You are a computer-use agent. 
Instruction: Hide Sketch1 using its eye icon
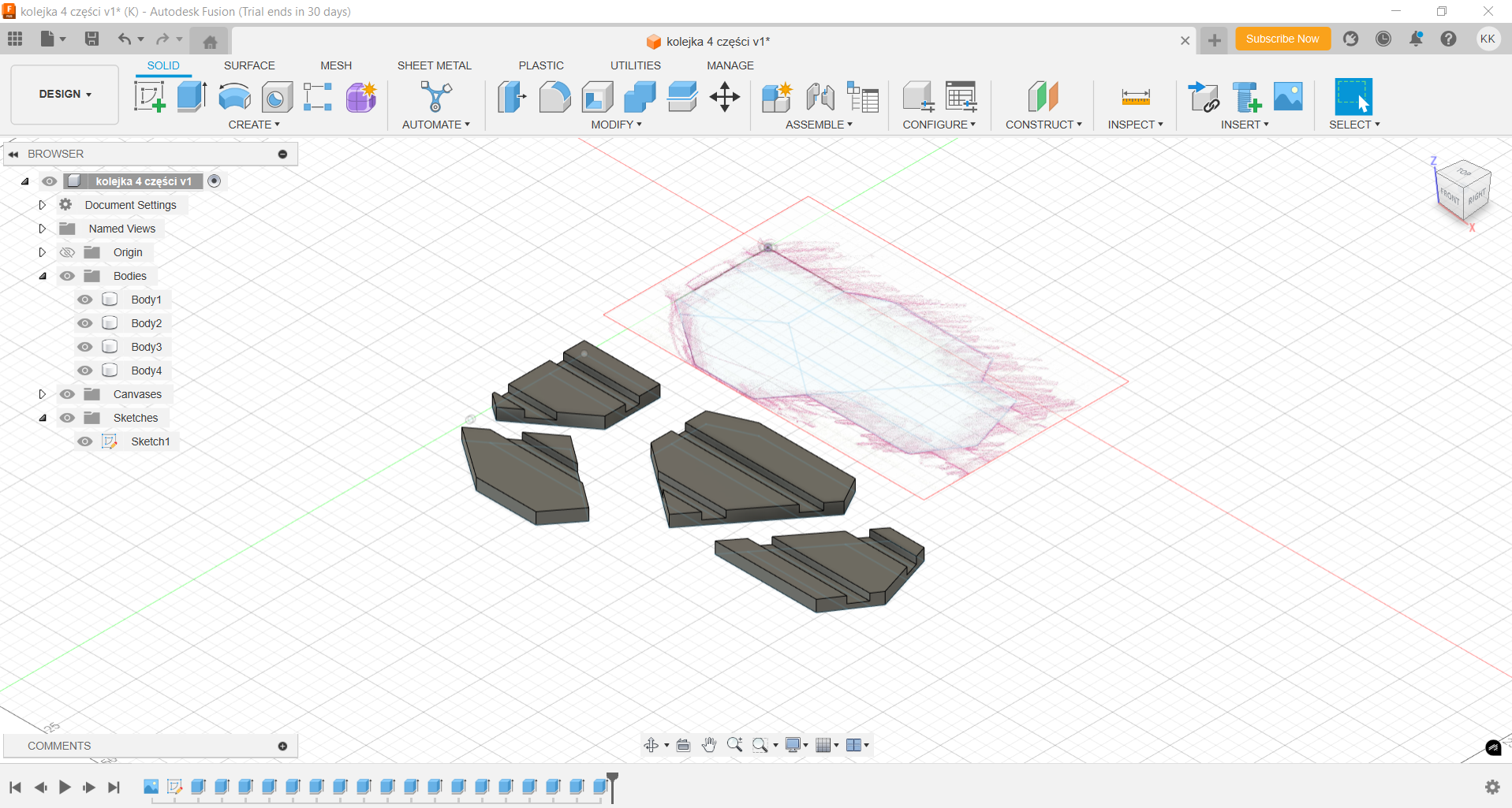click(85, 441)
